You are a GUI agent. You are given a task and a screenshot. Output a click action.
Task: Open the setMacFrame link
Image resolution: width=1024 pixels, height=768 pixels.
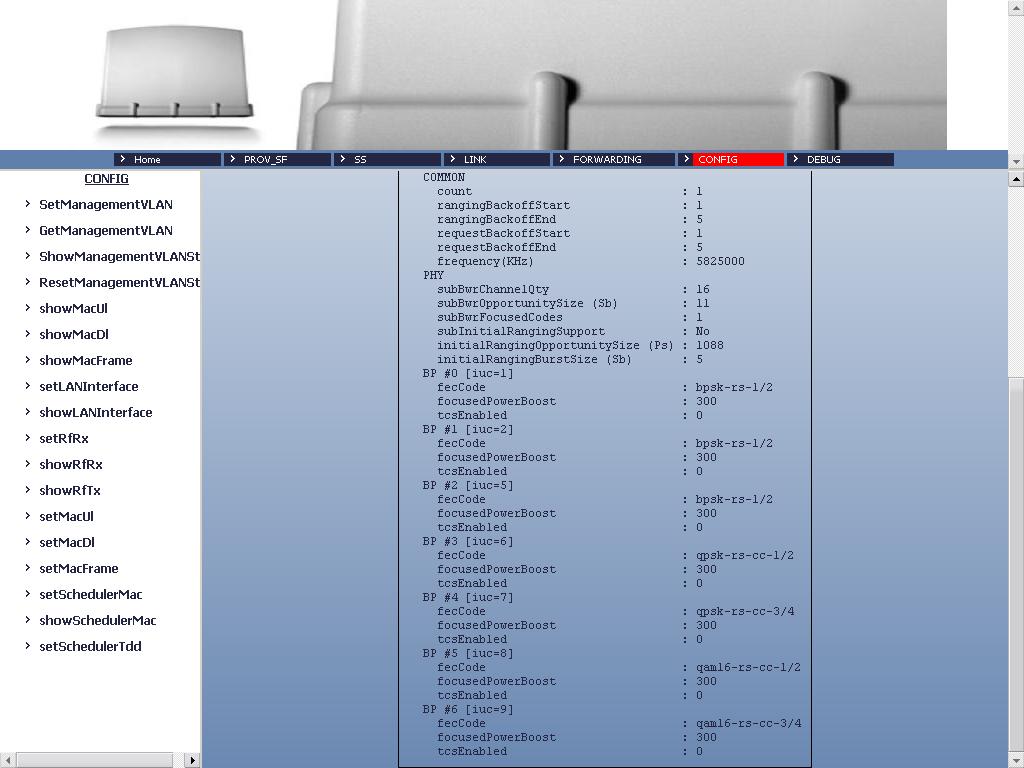78,569
